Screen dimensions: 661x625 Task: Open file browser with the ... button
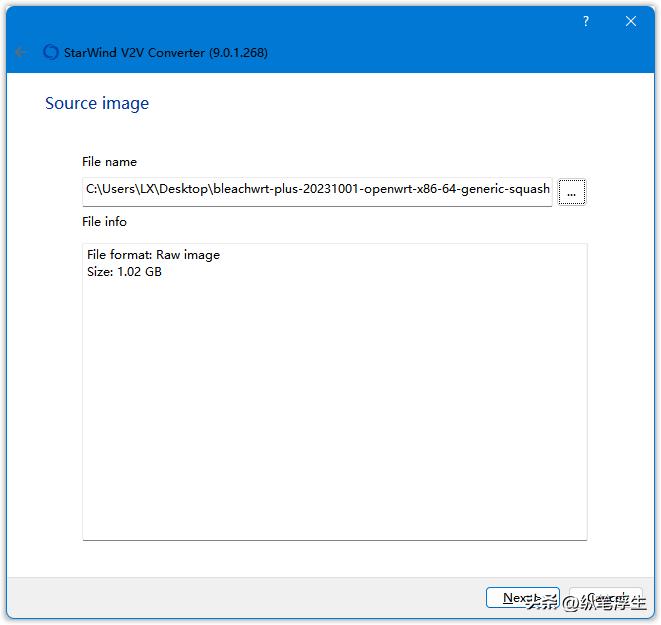coord(571,192)
